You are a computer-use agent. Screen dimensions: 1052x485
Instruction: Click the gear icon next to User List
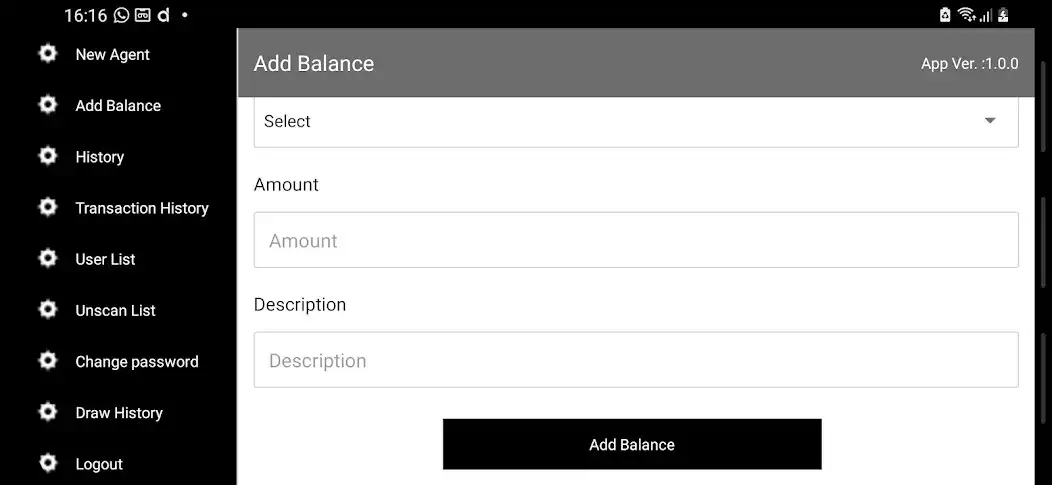pyautogui.click(x=48, y=258)
